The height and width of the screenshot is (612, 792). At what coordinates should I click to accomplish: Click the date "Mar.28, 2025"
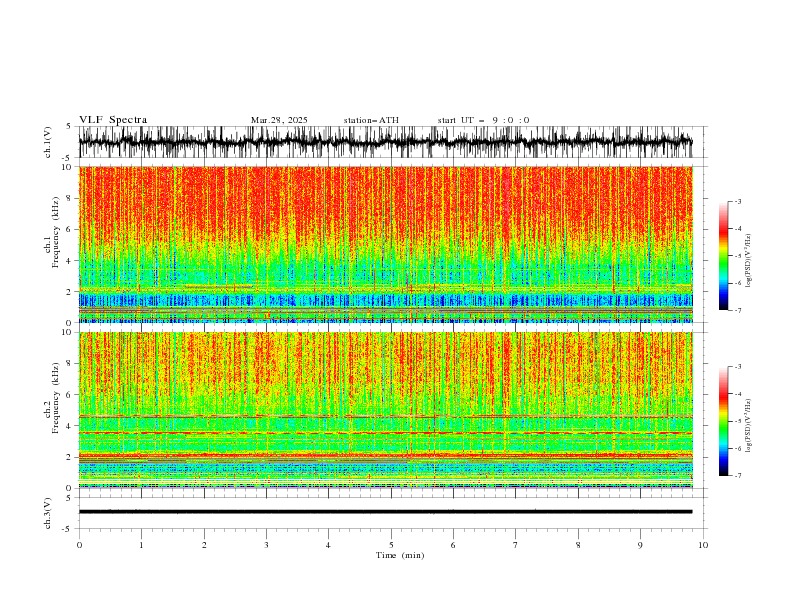point(279,120)
